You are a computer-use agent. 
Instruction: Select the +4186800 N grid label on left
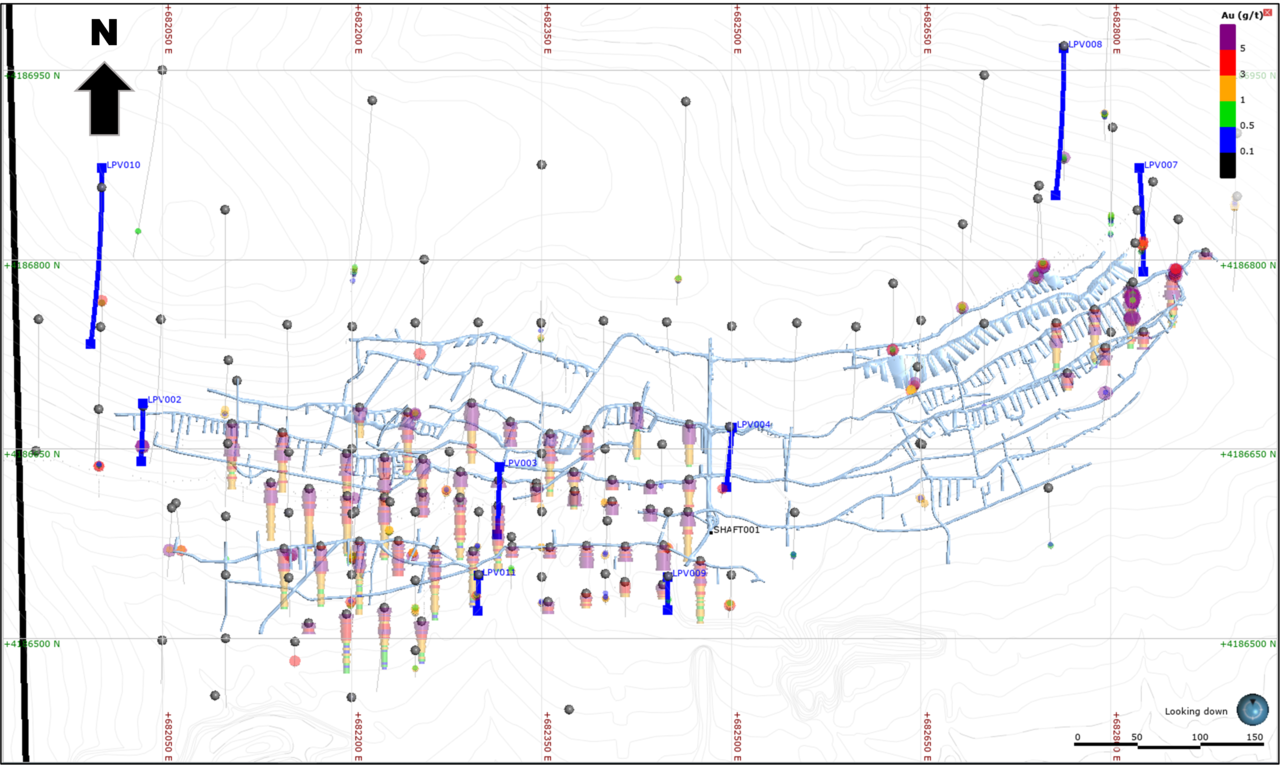pyautogui.click(x=31, y=265)
